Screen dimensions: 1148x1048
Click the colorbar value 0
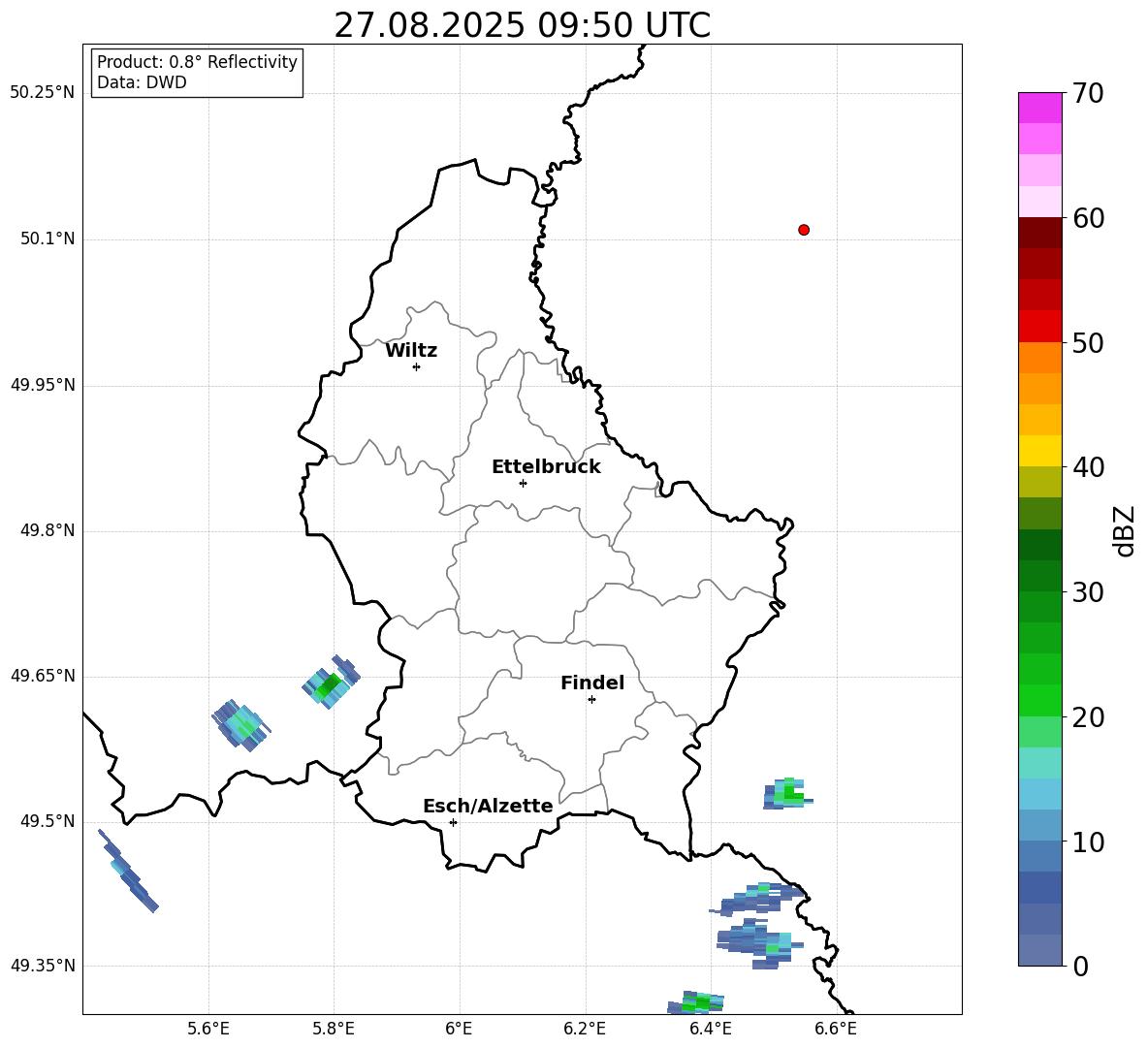pyautogui.click(x=1080, y=966)
